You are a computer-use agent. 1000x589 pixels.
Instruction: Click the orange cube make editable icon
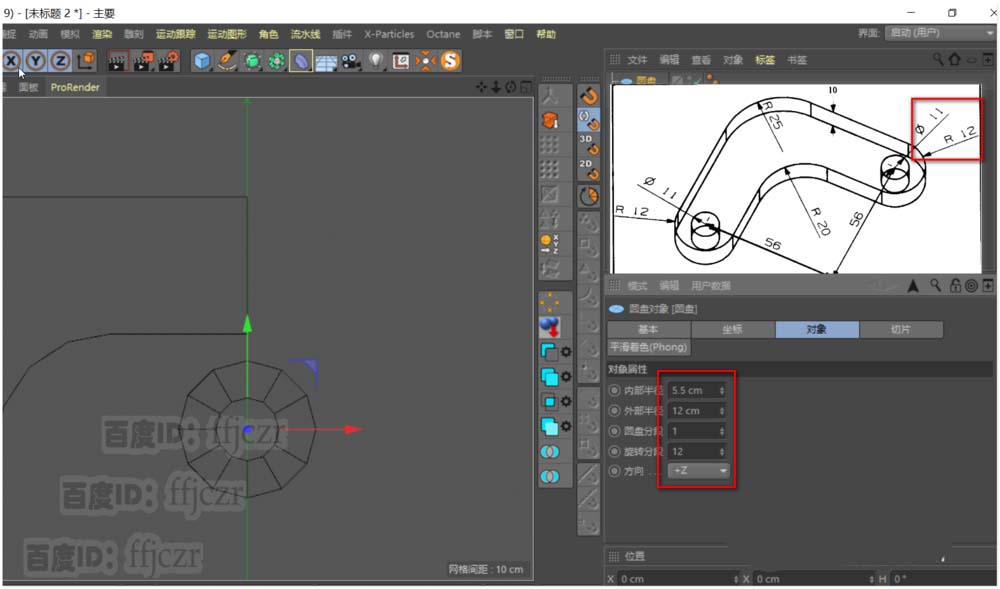(x=549, y=120)
